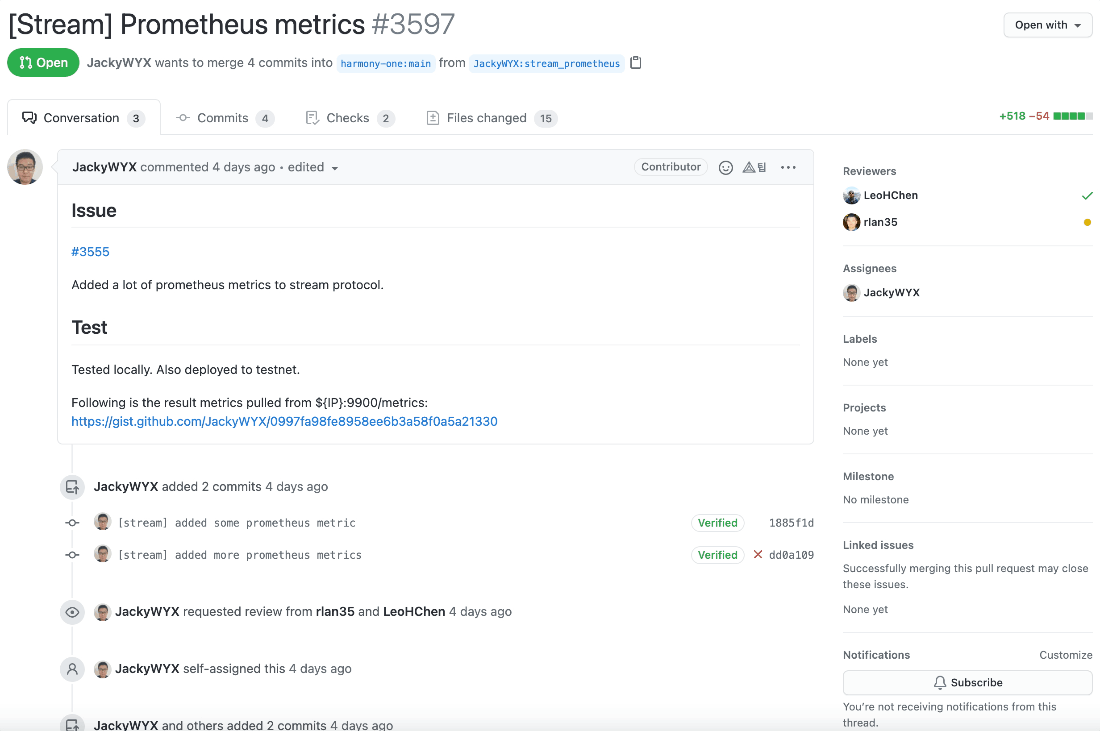Click the first commit node icon in the timeline
Image resolution: width=1100 pixels, height=731 pixels.
[72, 523]
